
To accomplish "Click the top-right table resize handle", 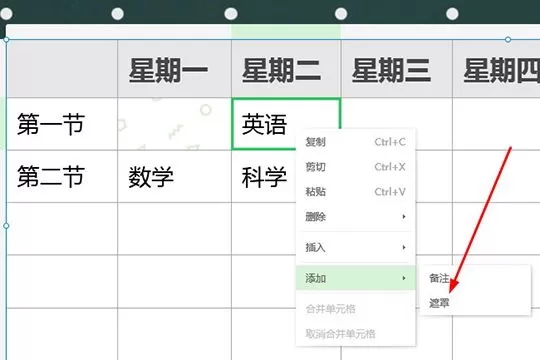I will coord(508,40).
